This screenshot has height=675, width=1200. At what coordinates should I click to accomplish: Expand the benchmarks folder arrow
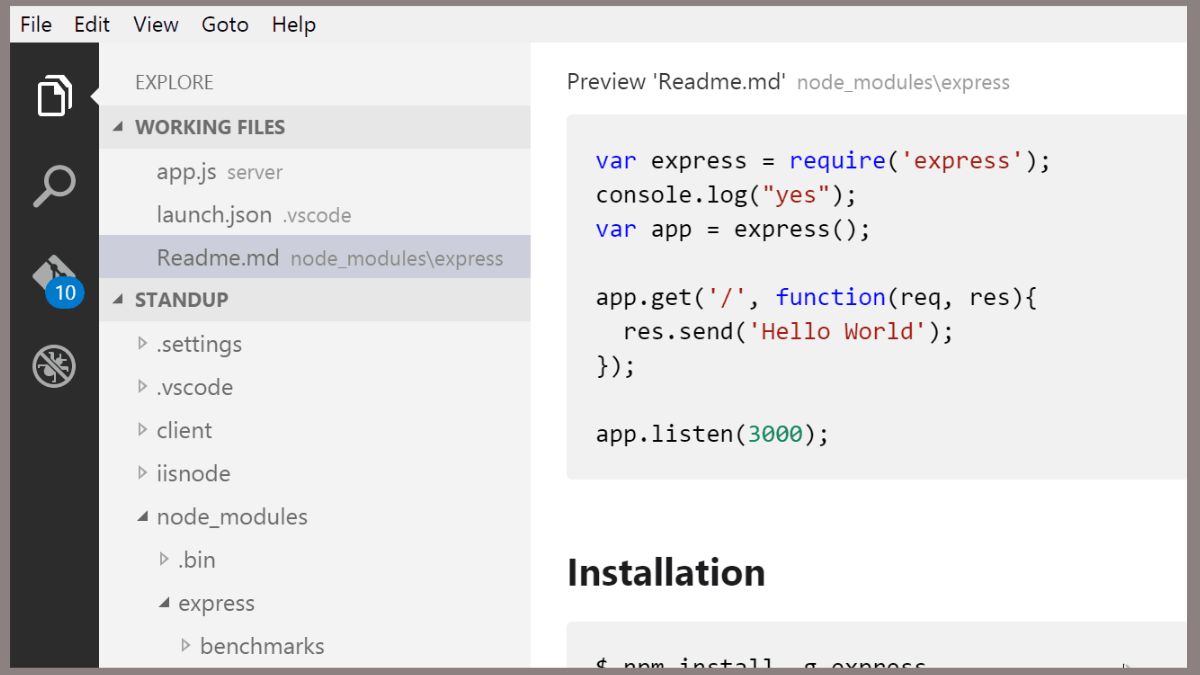186,646
